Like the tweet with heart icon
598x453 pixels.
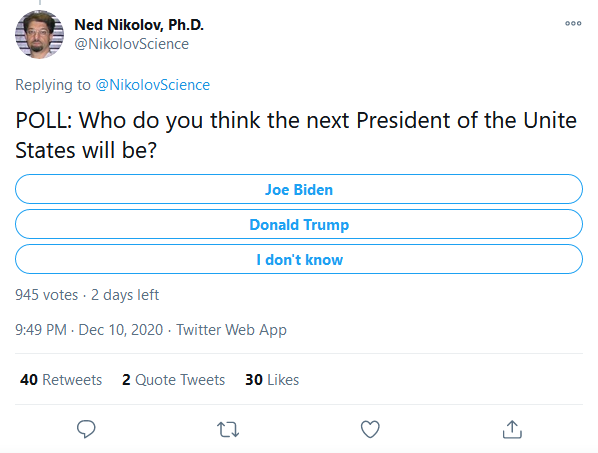[x=370, y=429]
